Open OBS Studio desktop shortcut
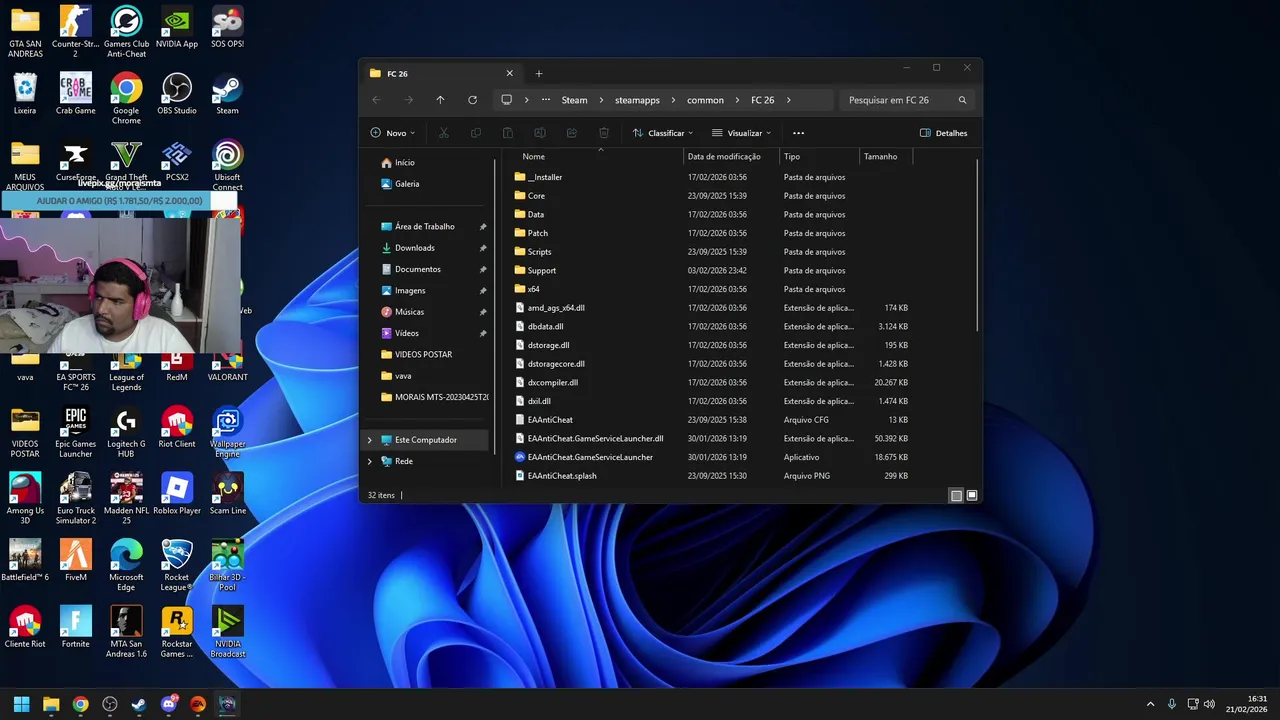1280x720 pixels. [177, 95]
